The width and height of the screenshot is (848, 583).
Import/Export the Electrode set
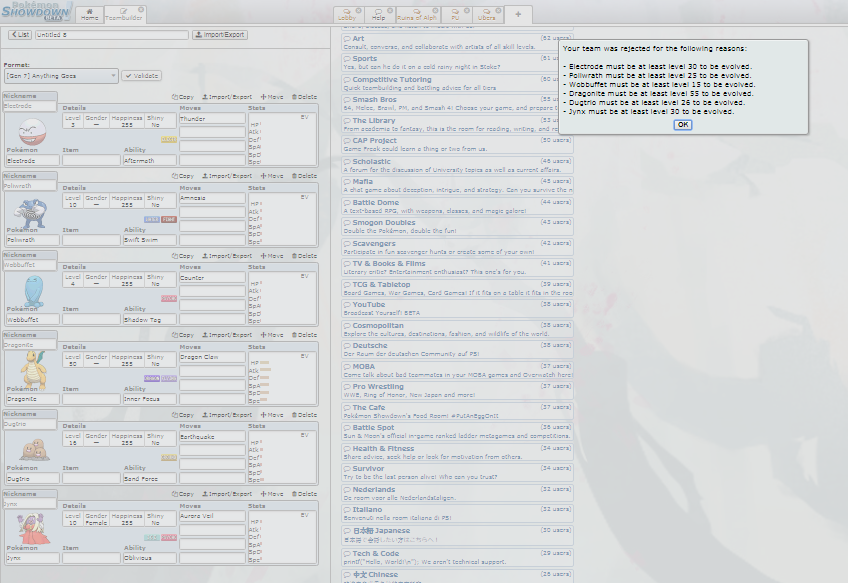click(x=227, y=97)
